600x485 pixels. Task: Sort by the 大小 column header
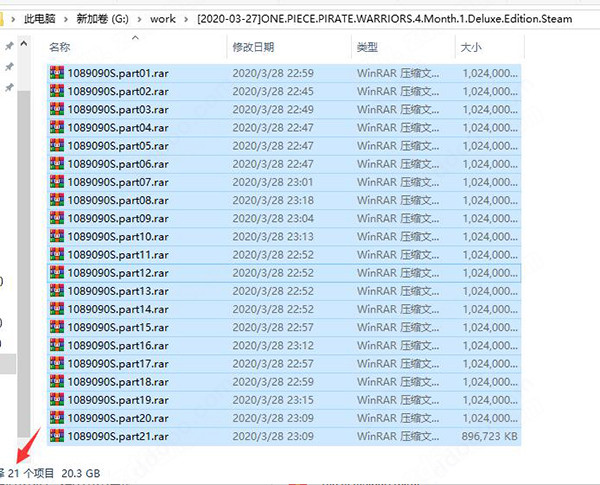(471, 47)
